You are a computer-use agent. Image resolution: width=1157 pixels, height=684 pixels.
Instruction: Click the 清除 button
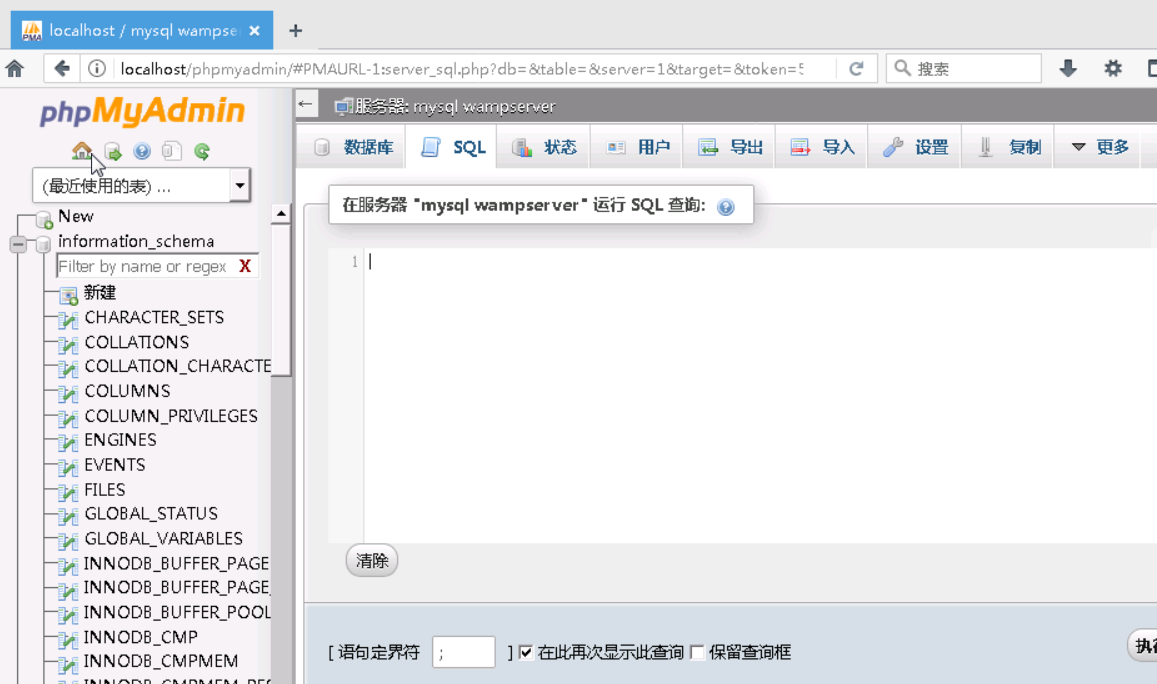[x=372, y=561]
